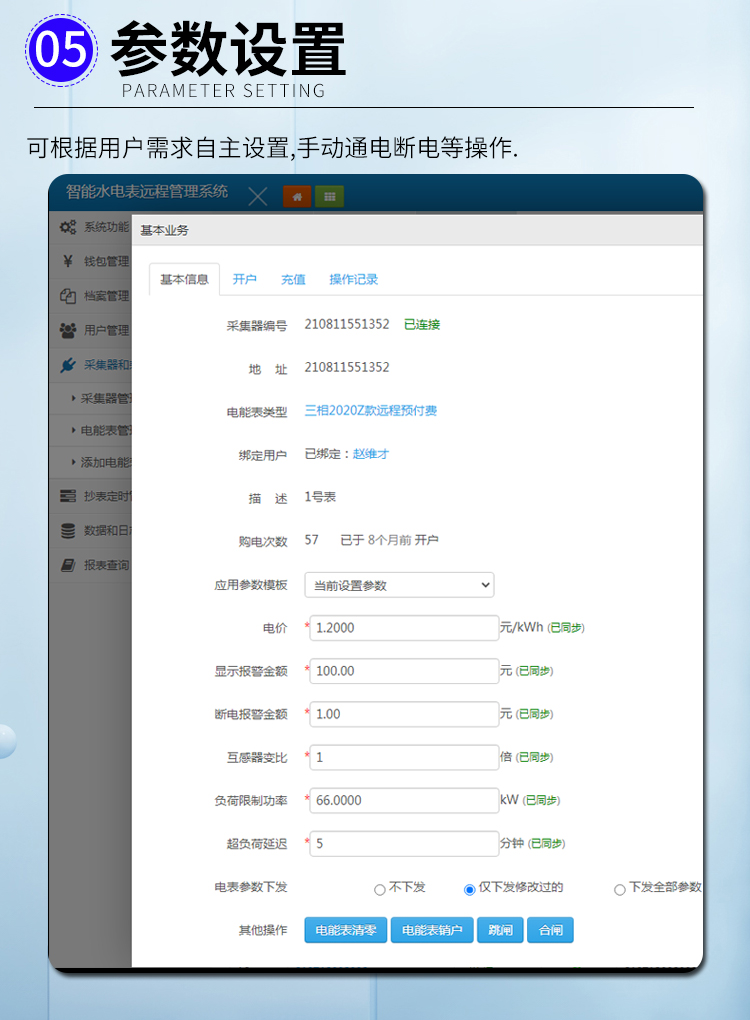Select 仅下发修改过的 radio button
Screen dimensions: 750x1020
click(470, 889)
